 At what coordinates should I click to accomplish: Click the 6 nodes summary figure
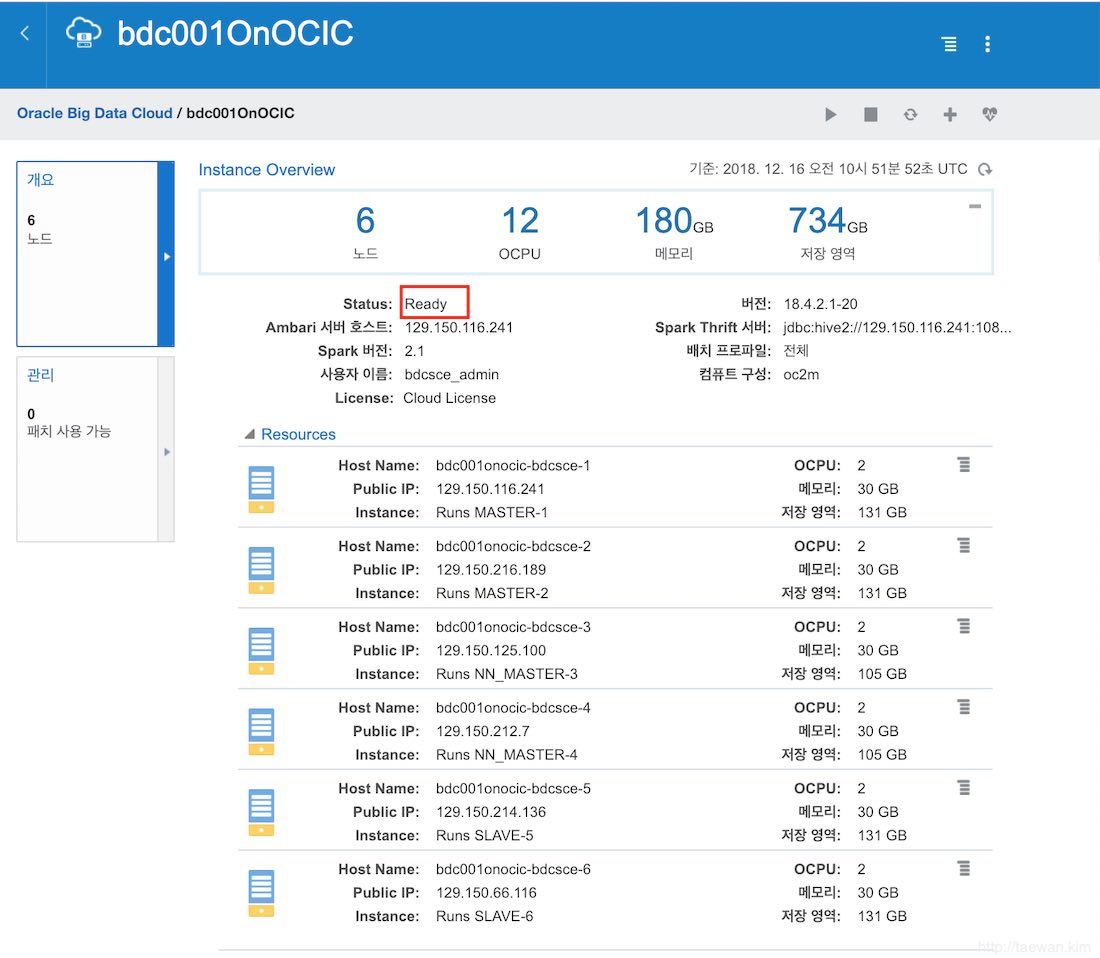pyautogui.click(x=365, y=220)
